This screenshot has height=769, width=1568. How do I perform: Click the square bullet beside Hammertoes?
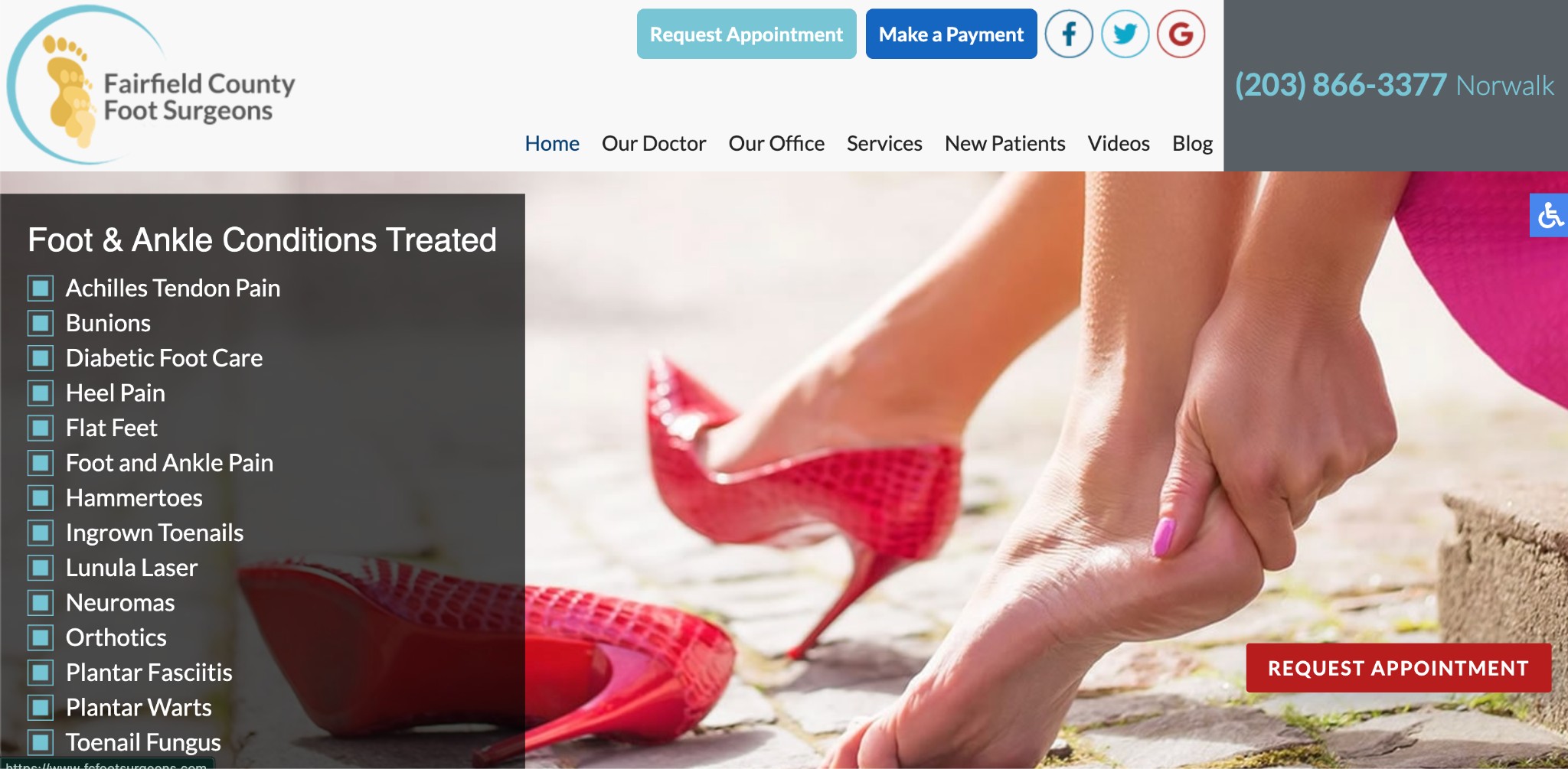click(x=41, y=498)
